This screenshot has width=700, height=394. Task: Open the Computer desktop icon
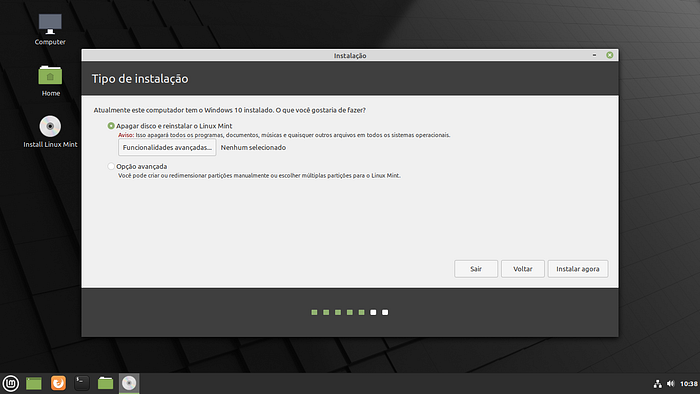click(50, 29)
